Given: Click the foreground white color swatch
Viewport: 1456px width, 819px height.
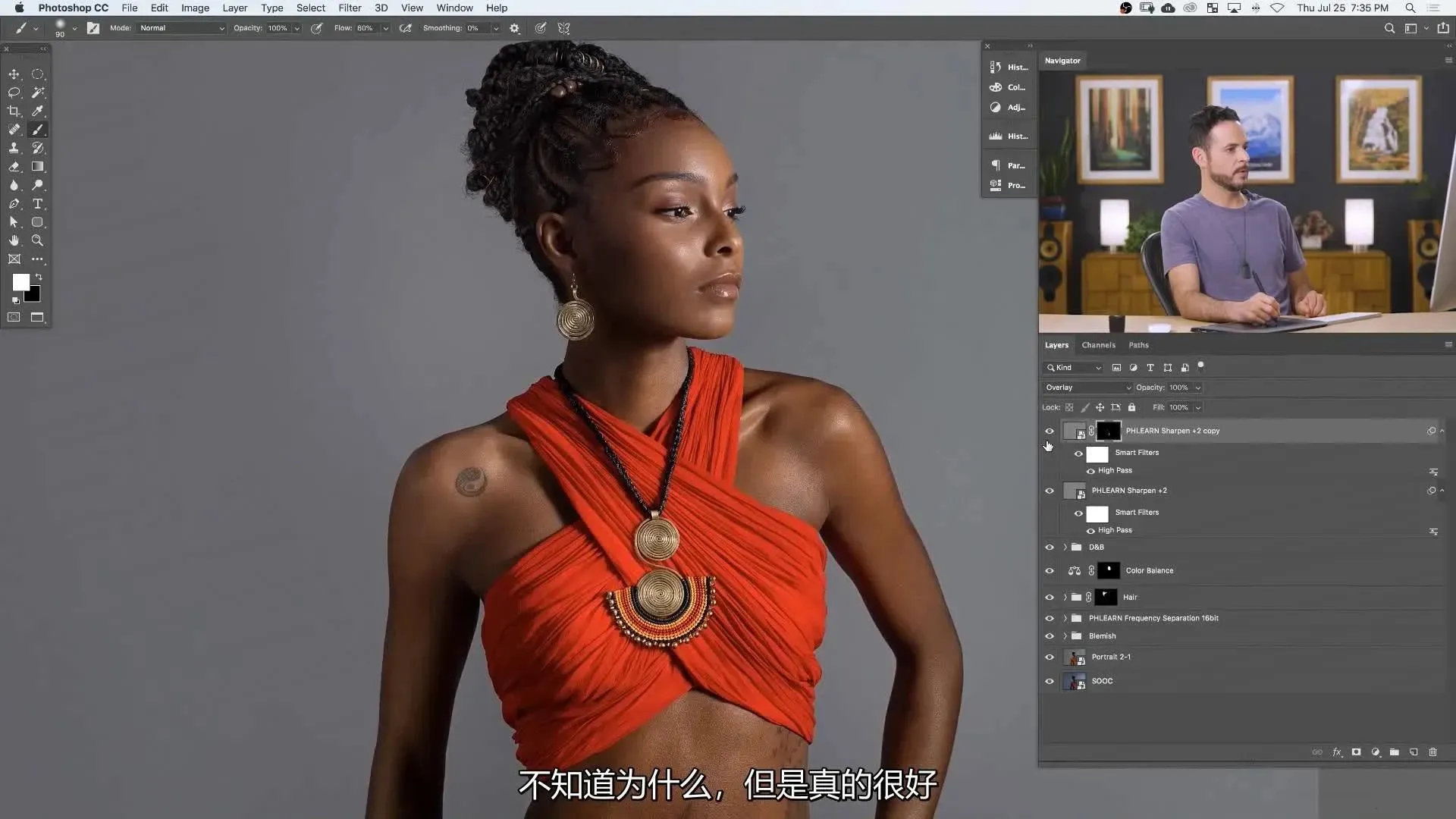Looking at the screenshot, I should click(20, 282).
